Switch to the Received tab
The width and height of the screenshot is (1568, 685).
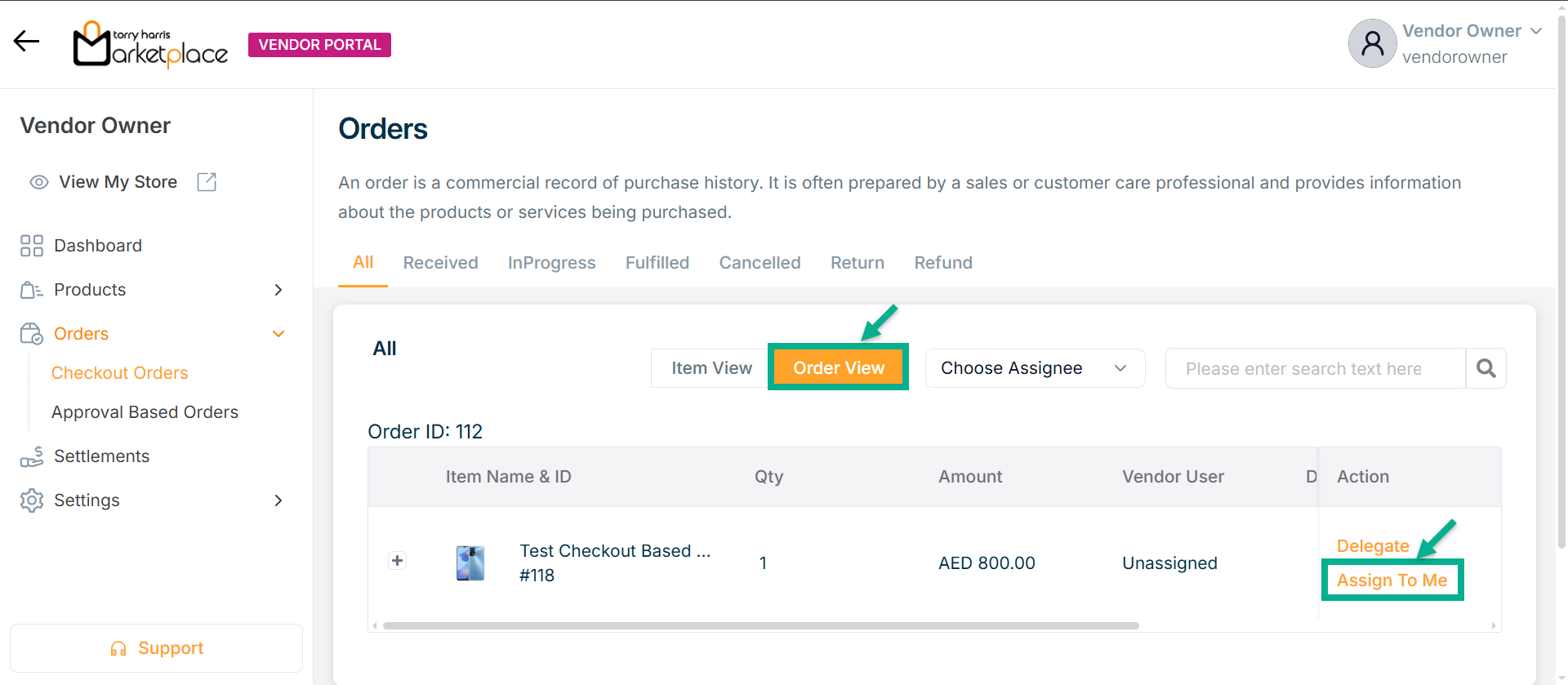[x=440, y=263]
